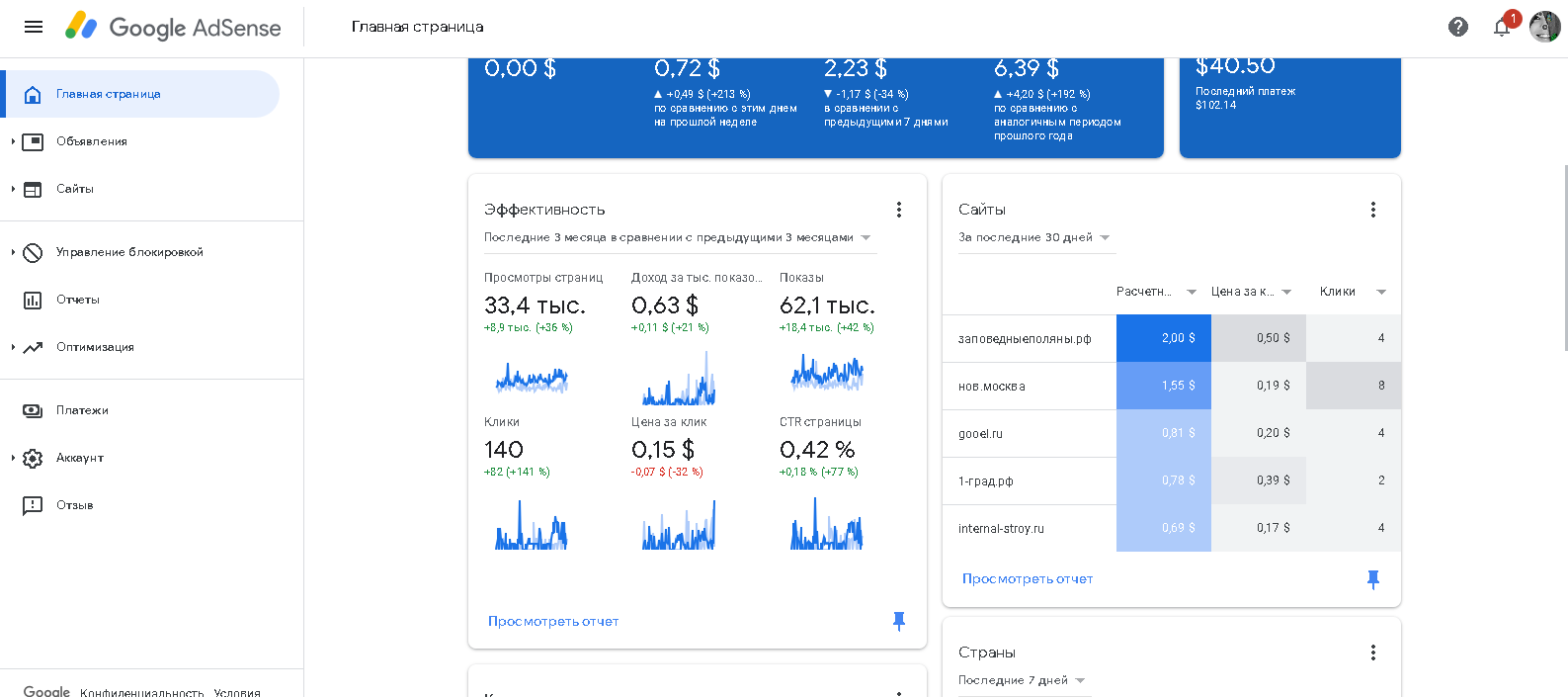
Task: Click the Управление блокировкой block icon
Action: [33, 252]
